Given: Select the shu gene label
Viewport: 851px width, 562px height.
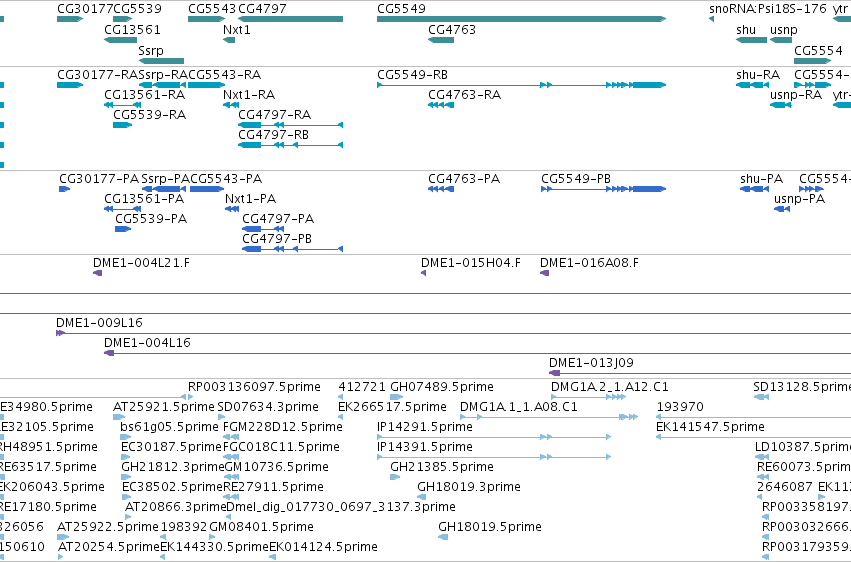Looking at the screenshot, I should tap(746, 29).
